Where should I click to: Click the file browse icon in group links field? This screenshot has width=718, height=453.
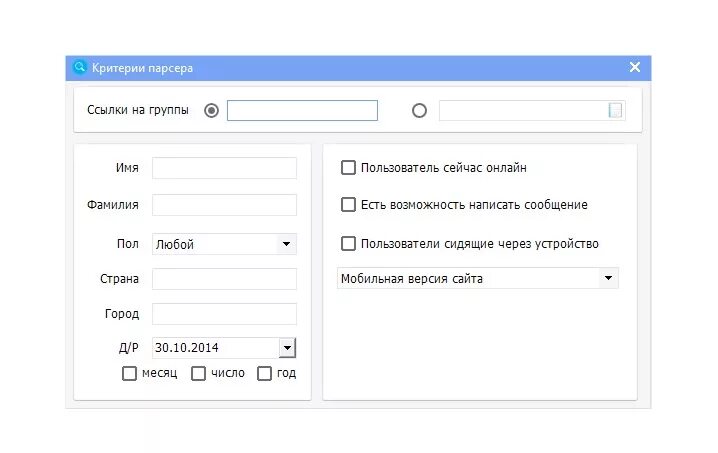615,110
